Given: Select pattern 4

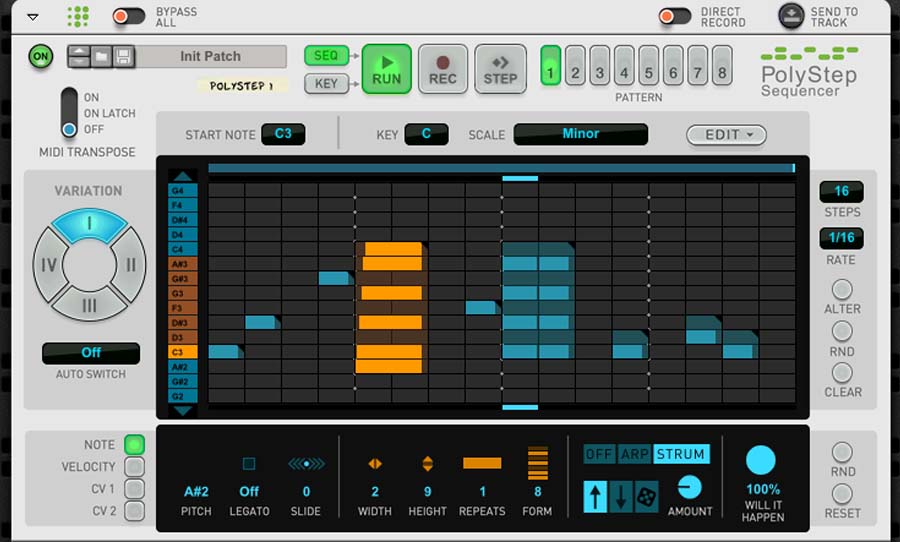Looking at the screenshot, I should (624, 66).
